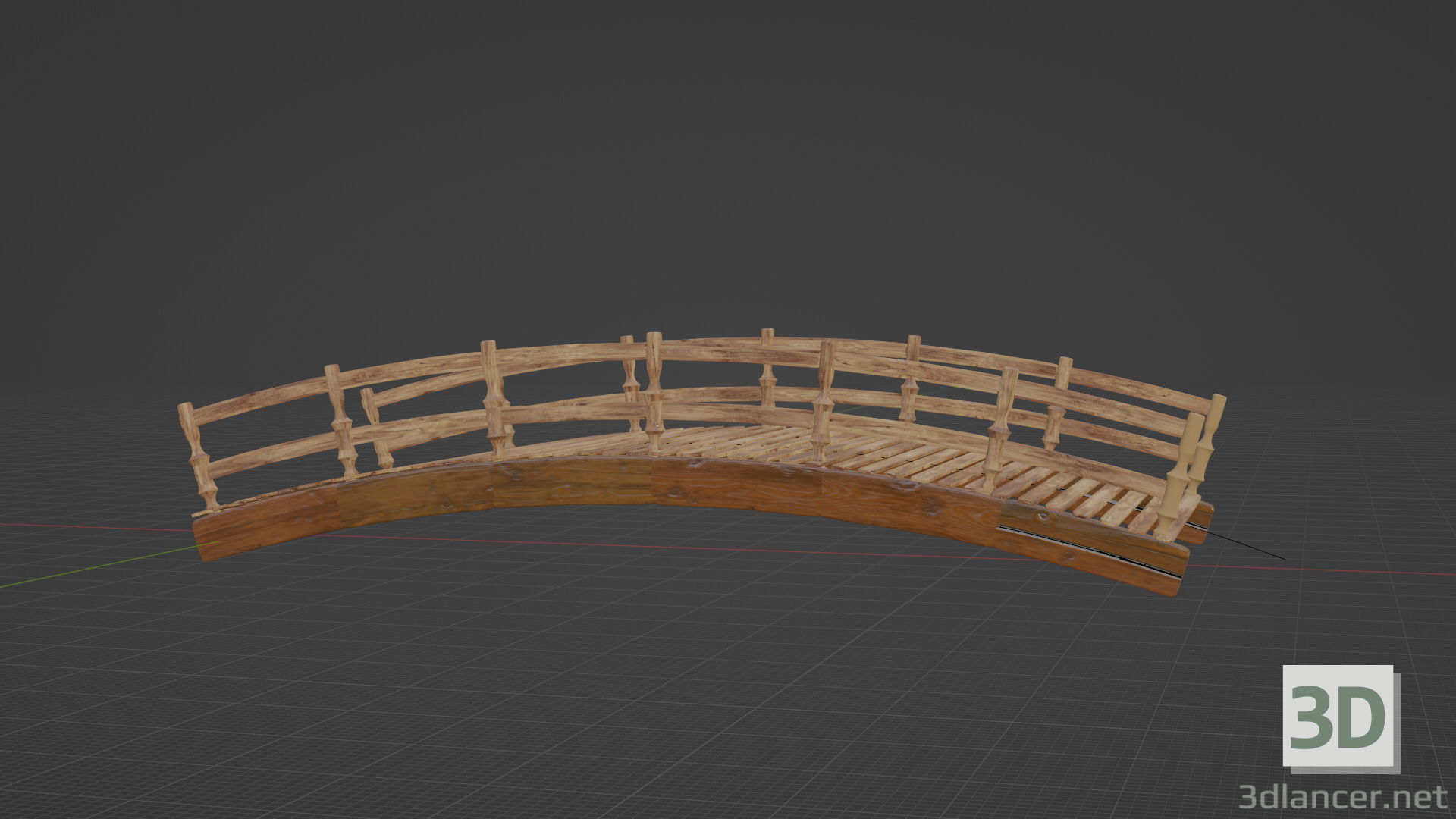Click the empty viewport background above the bridge
Viewport: 1456px width, 819px height.
coord(728,152)
